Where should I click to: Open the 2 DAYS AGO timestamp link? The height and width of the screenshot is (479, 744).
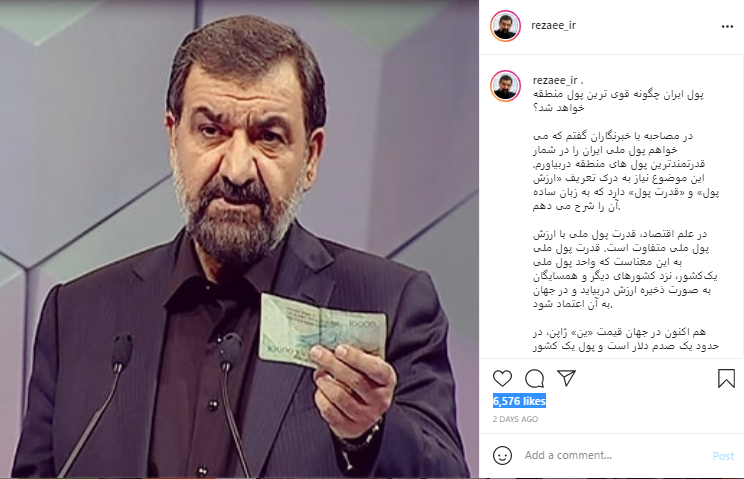tap(515, 419)
